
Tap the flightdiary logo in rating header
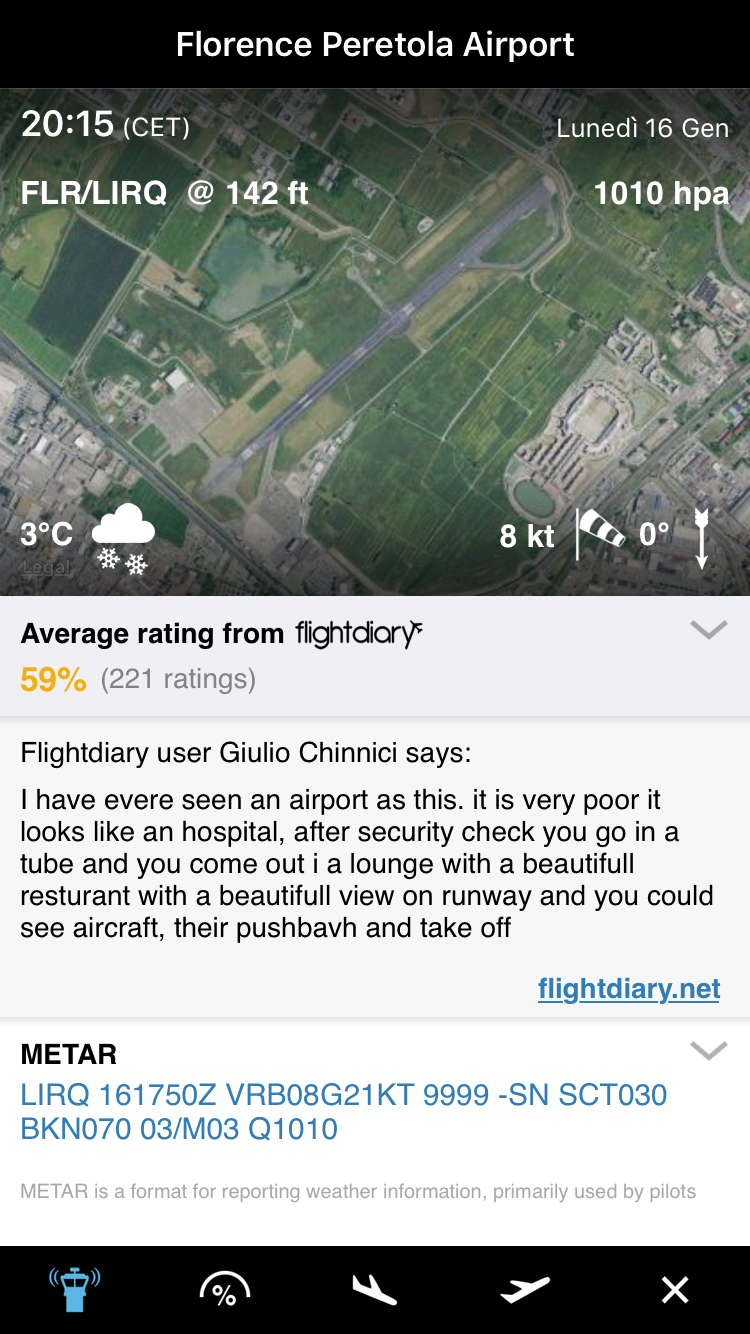coord(359,633)
